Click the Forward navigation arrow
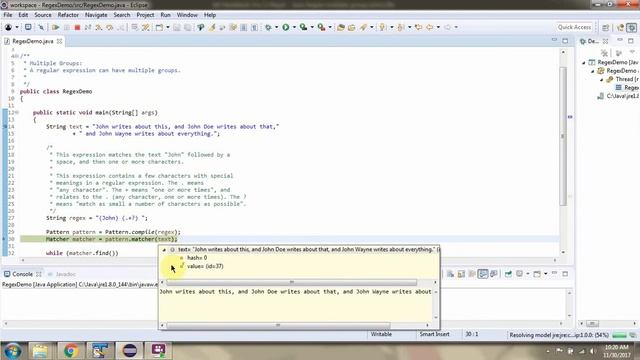This screenshot has height=360, width=640. point(448,27)
